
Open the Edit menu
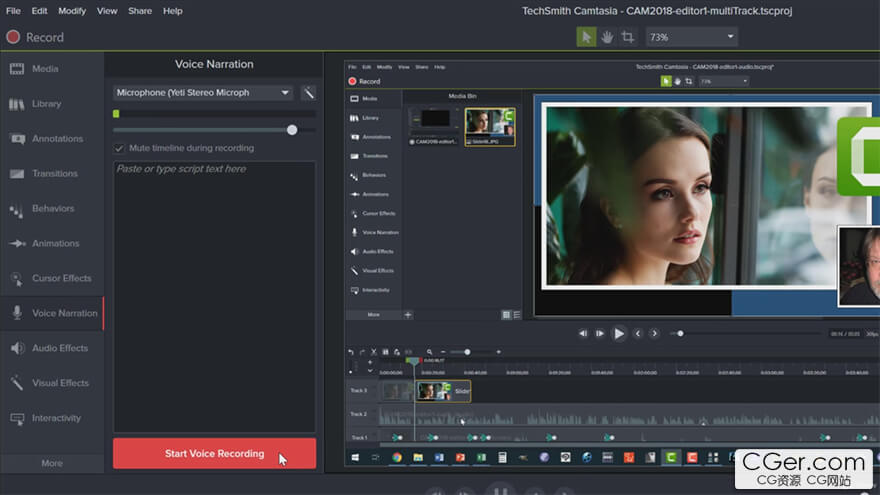coord(39,11)
